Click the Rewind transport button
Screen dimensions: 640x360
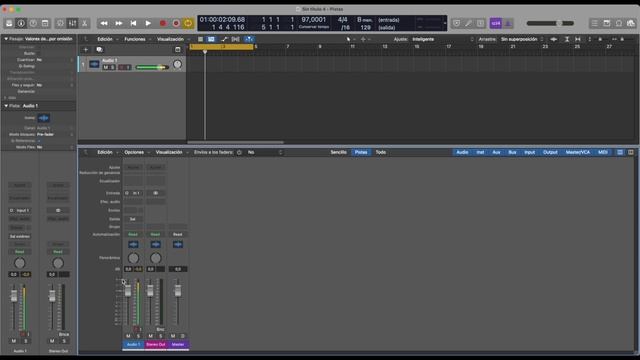104,23
